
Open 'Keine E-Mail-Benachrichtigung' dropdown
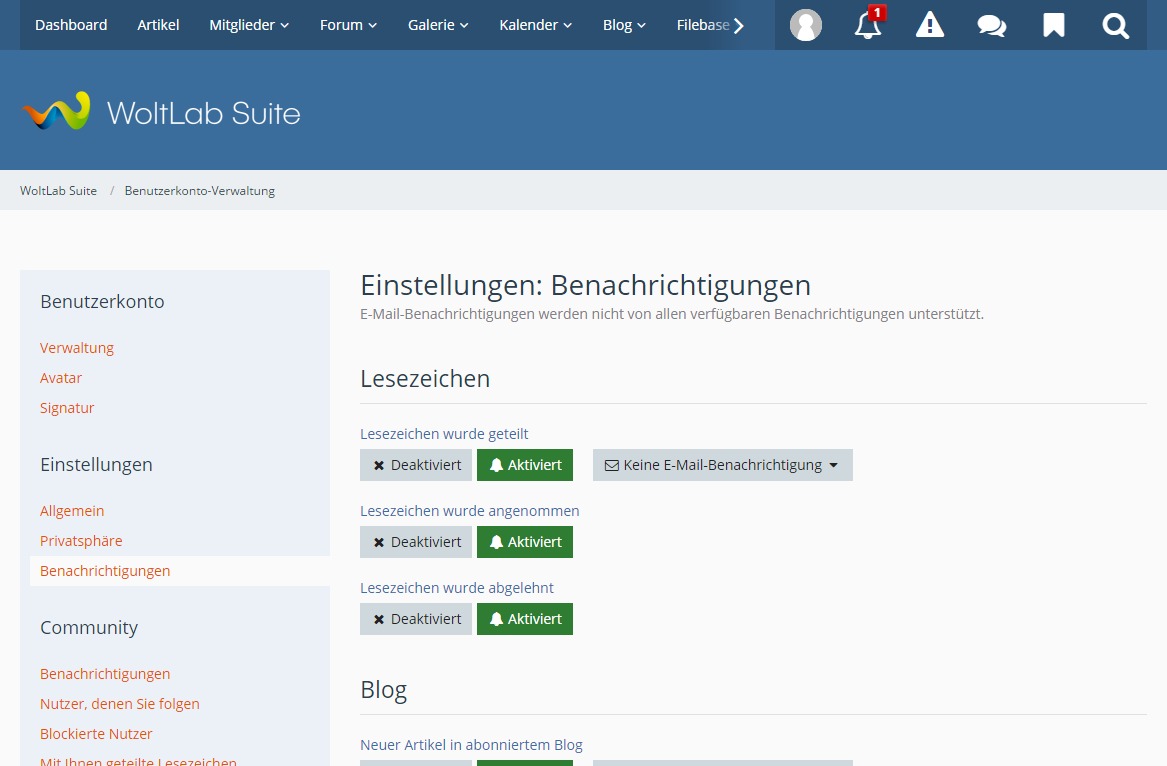722,465
